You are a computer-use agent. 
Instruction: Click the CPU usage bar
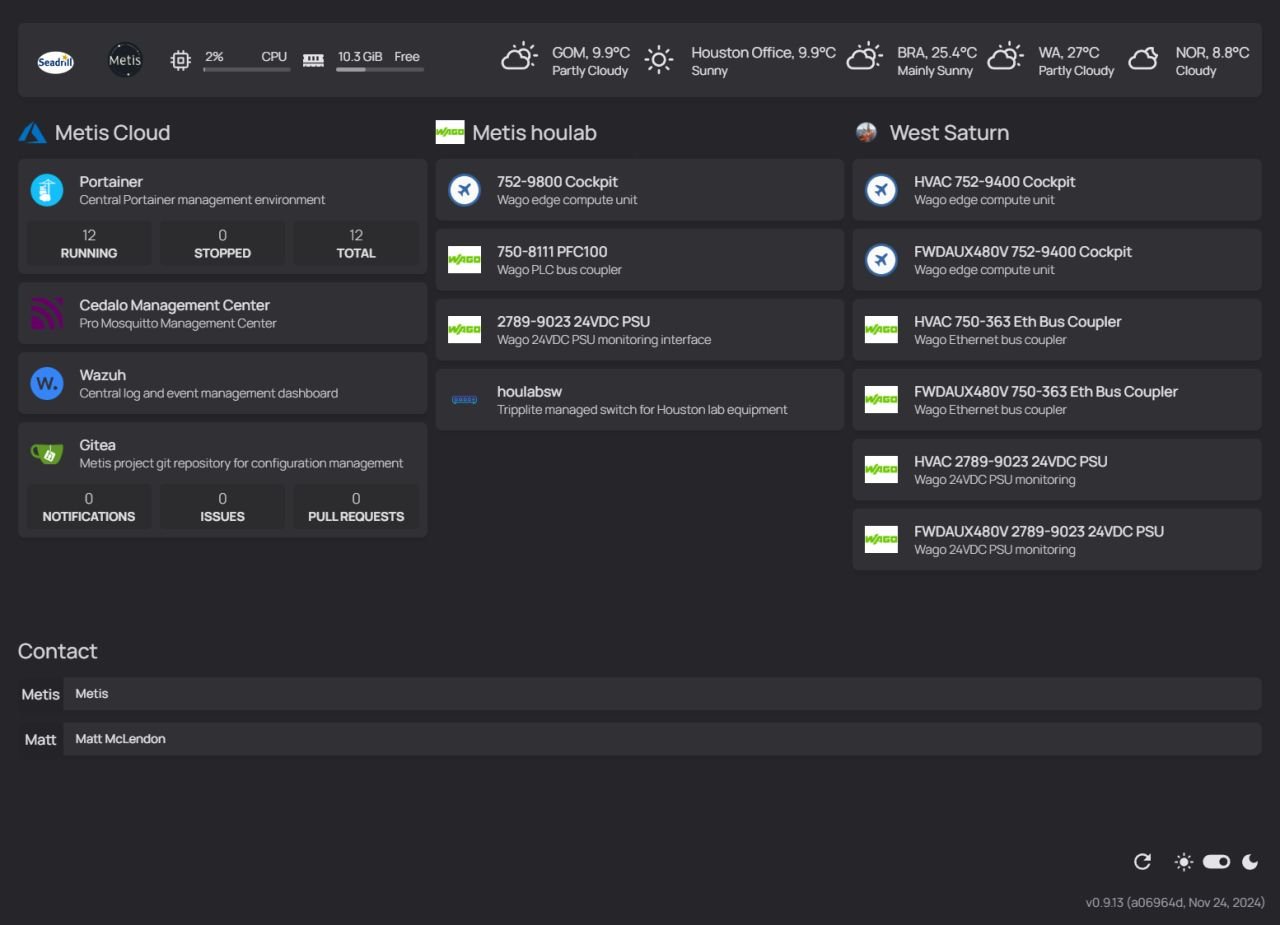pos(246,69)
